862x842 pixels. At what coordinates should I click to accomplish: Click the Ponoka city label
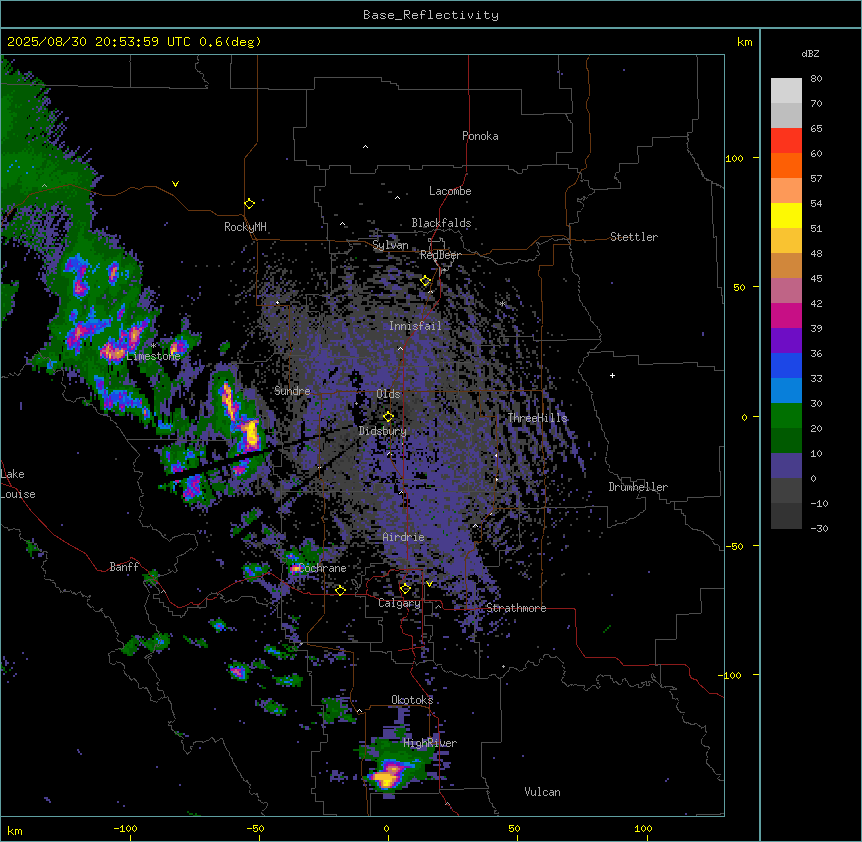tap(480, 136)
